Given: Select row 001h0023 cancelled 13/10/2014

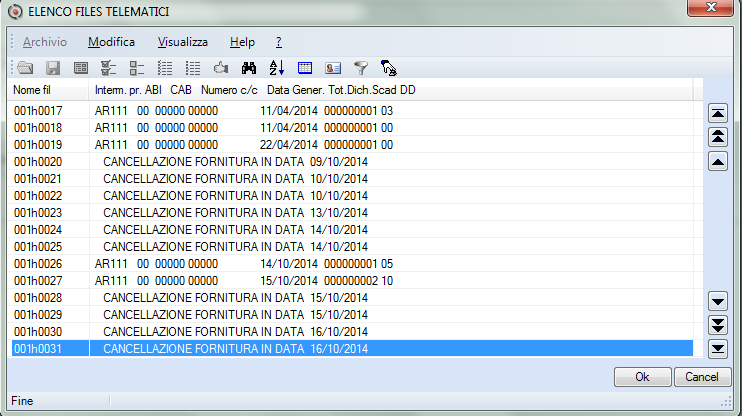Looking at the screenshot, I should pos(352,213).
